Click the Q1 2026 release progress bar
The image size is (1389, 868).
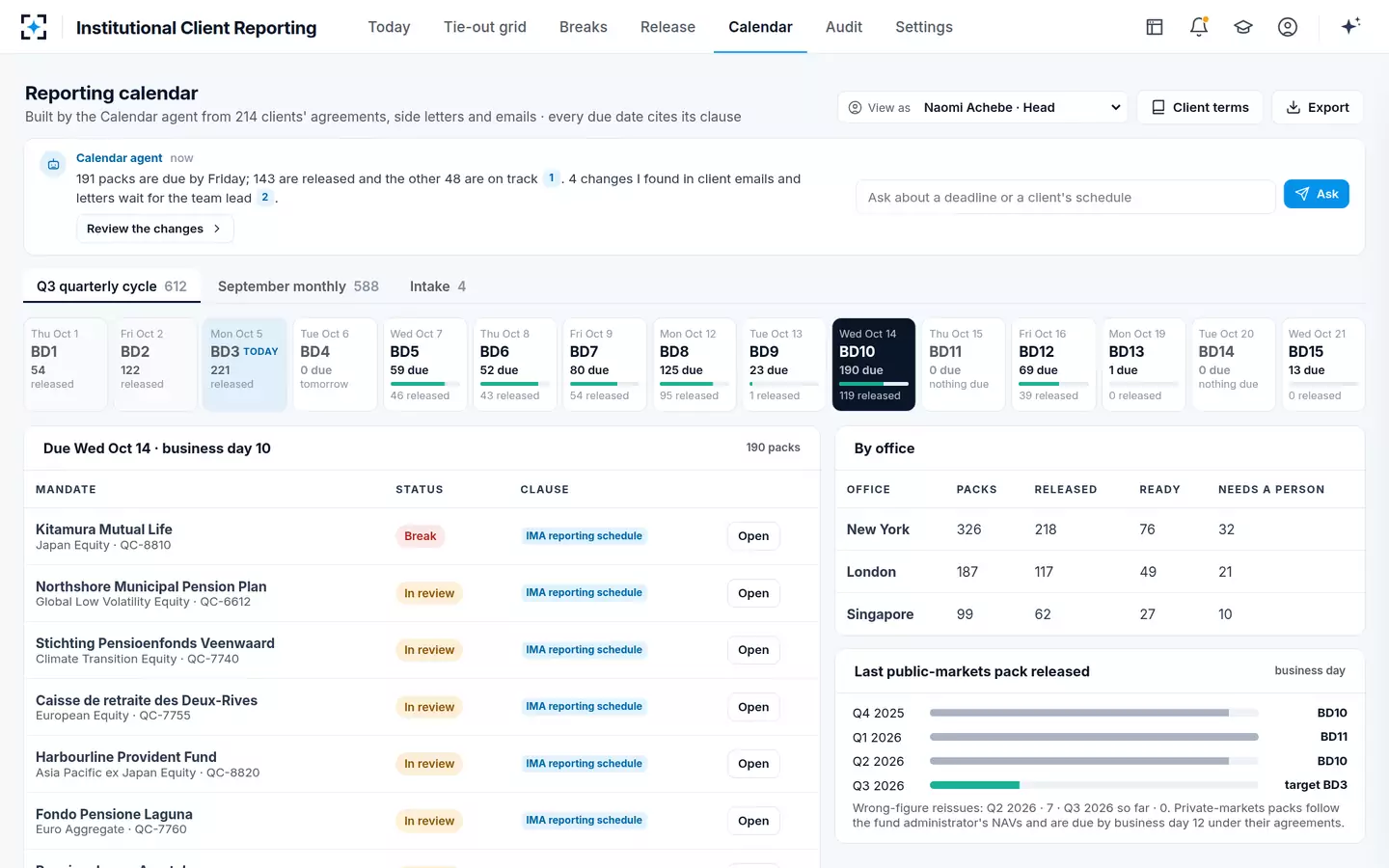click(1094, 737)
